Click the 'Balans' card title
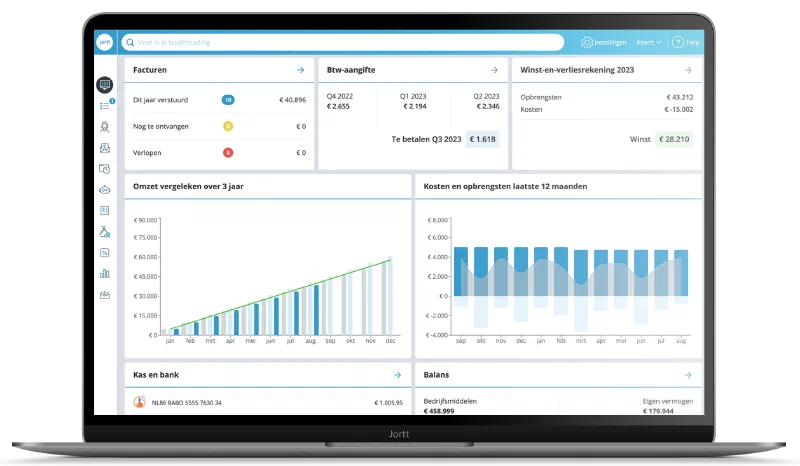Image resolution: width=800 pixels, height=466 pixels. 436,375
